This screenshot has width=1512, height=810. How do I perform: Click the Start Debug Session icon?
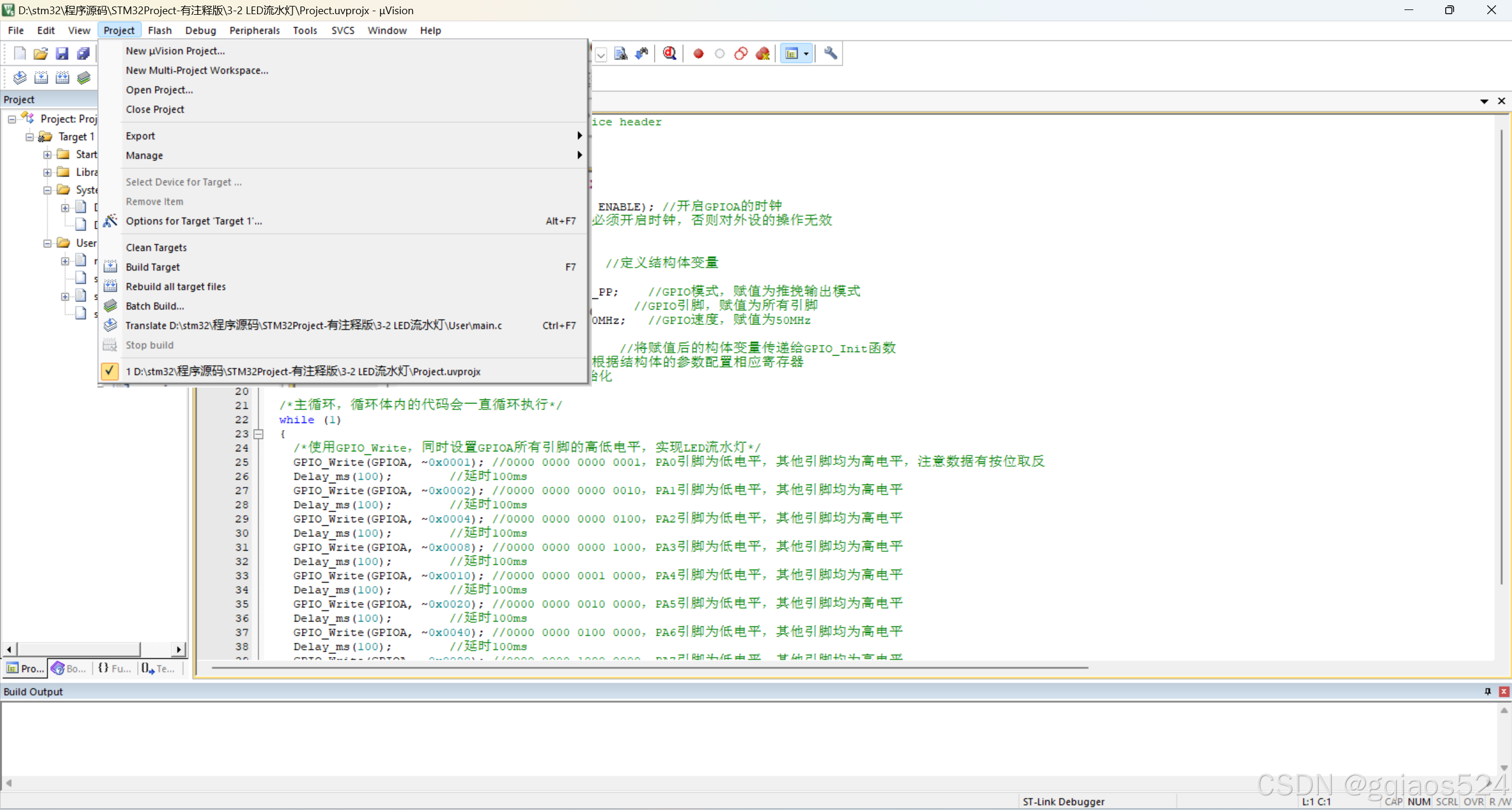[x=669, y=54]
